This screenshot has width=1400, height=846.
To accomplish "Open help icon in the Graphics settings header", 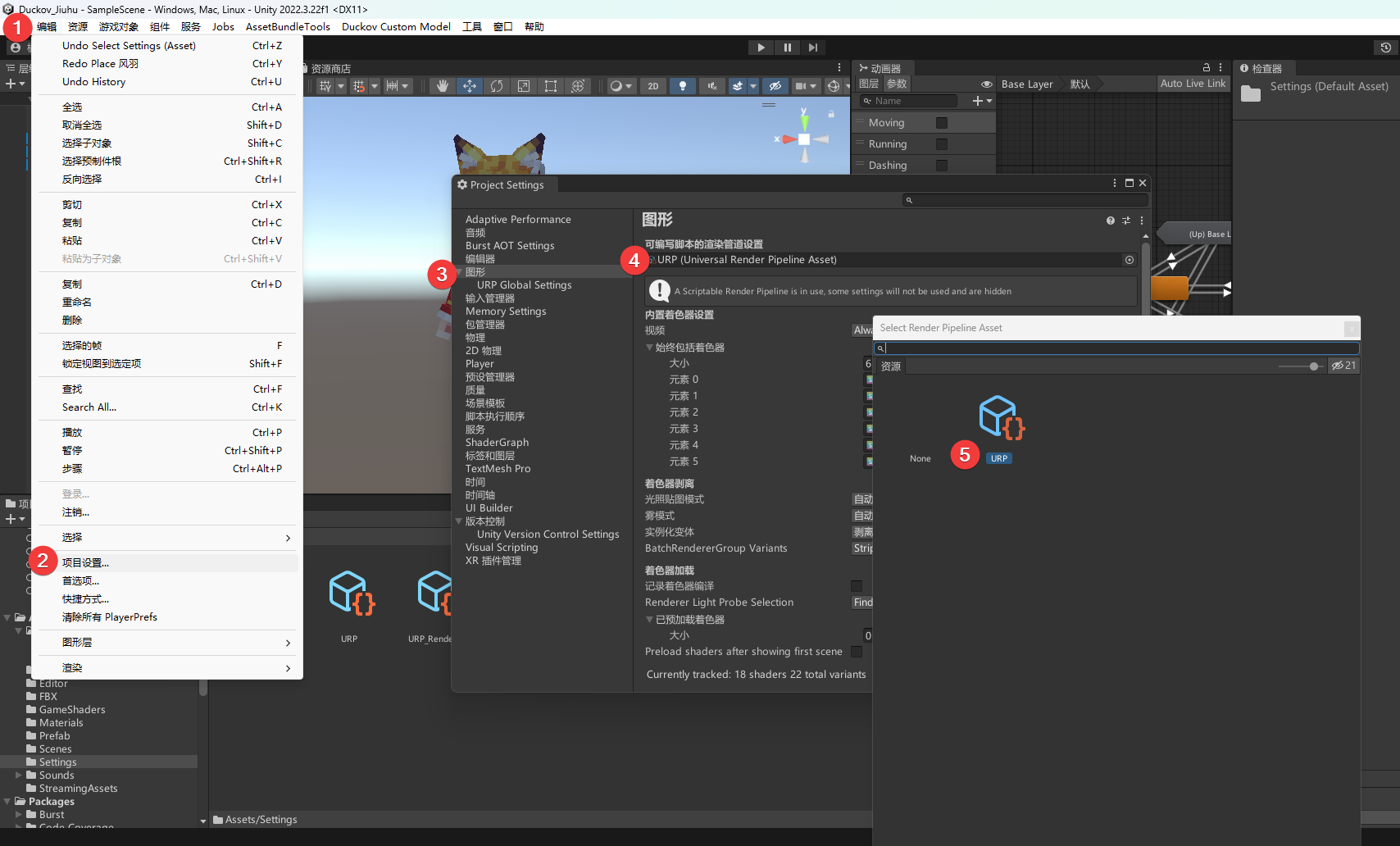I will pyautogui.click(x=1110, y=221).
